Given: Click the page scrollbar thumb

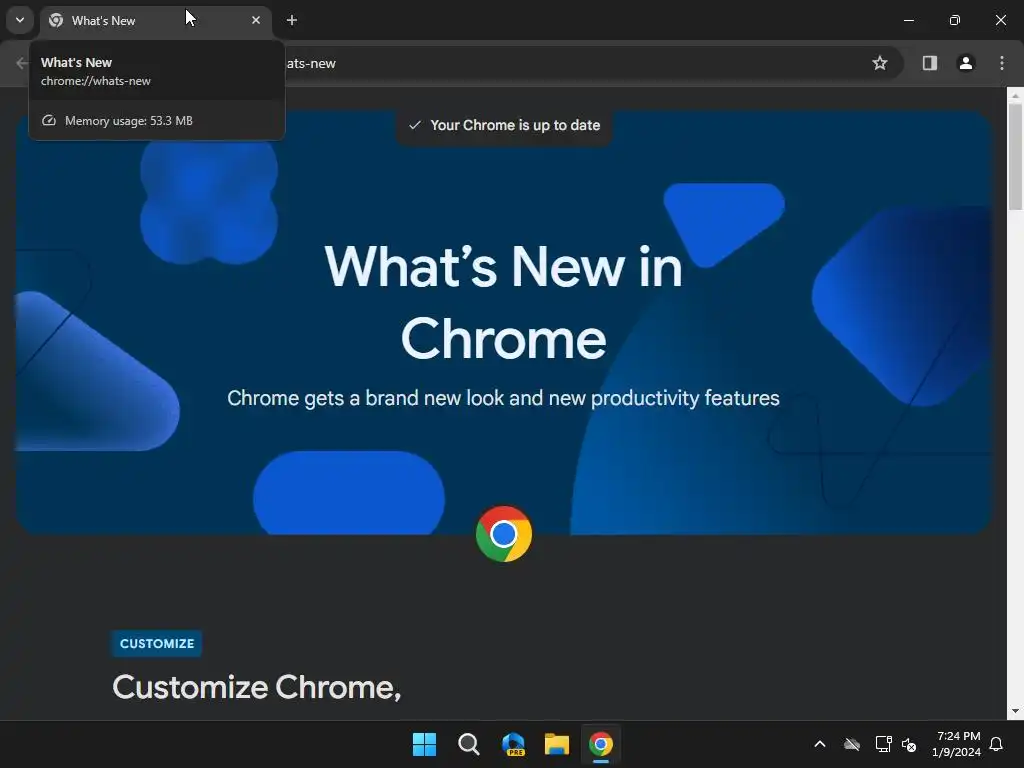Looking at the screenshot, I should point(1015,157).
